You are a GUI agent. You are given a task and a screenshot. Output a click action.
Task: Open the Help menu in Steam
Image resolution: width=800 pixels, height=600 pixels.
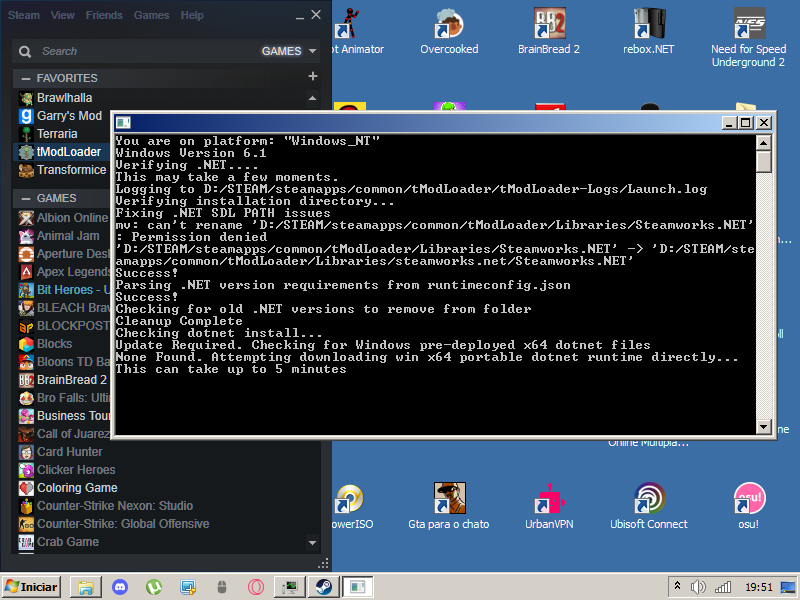click(192, 15)
